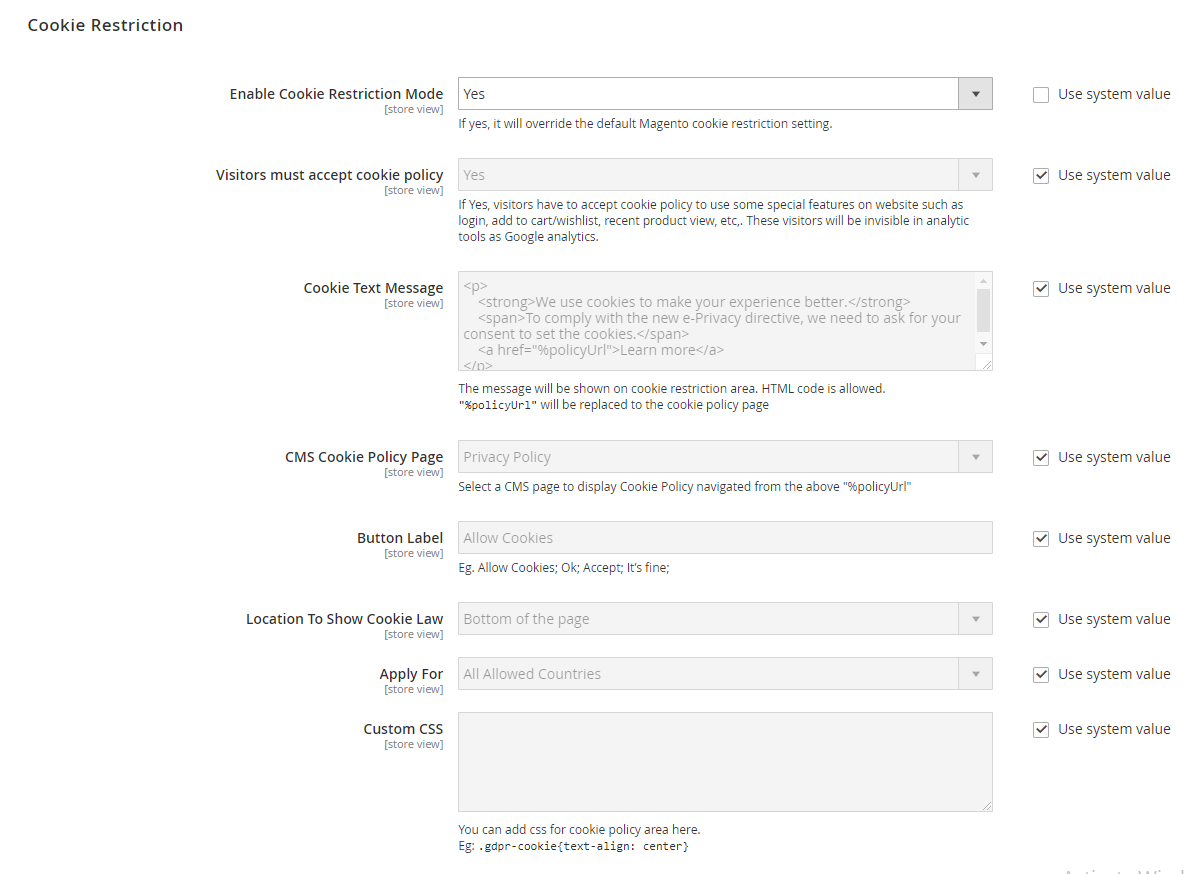Open the Enable Cookie Restriction Mode dropdown

(x=724, y=94)
